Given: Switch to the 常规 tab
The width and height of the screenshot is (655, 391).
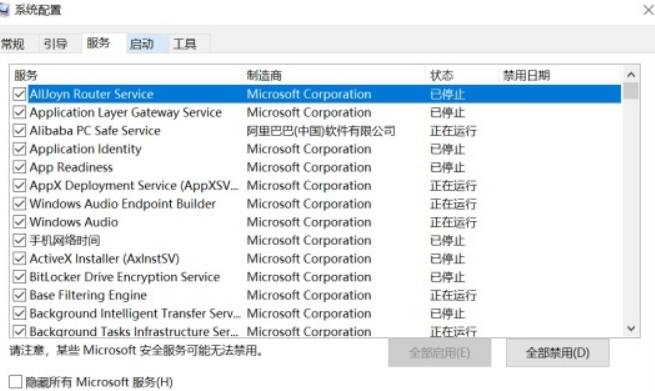Looking at the screenshot, I should click(x=15, y=44).
